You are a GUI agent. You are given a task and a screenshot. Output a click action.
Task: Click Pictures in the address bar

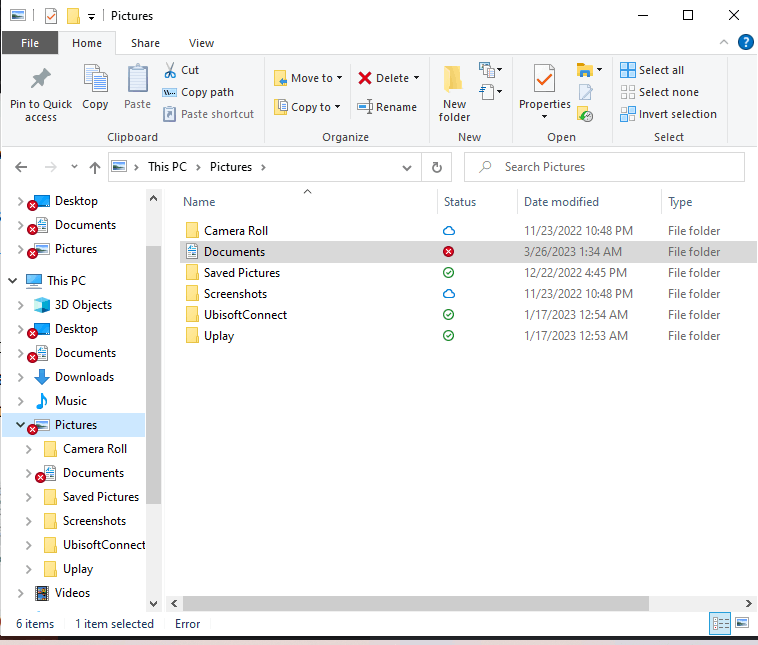(x=231, y=167)
